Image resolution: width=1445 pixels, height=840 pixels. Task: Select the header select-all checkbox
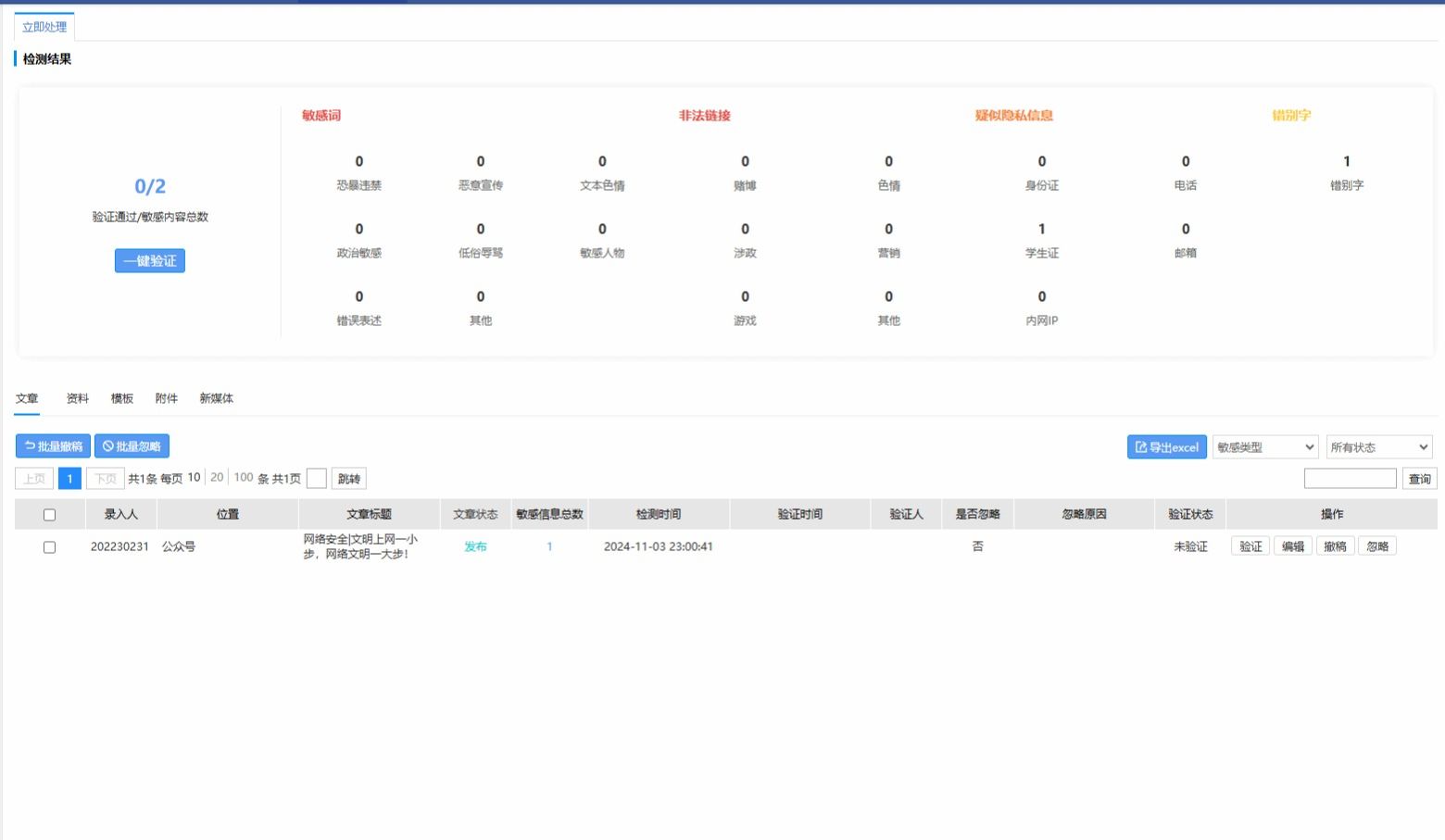(50, 515)
